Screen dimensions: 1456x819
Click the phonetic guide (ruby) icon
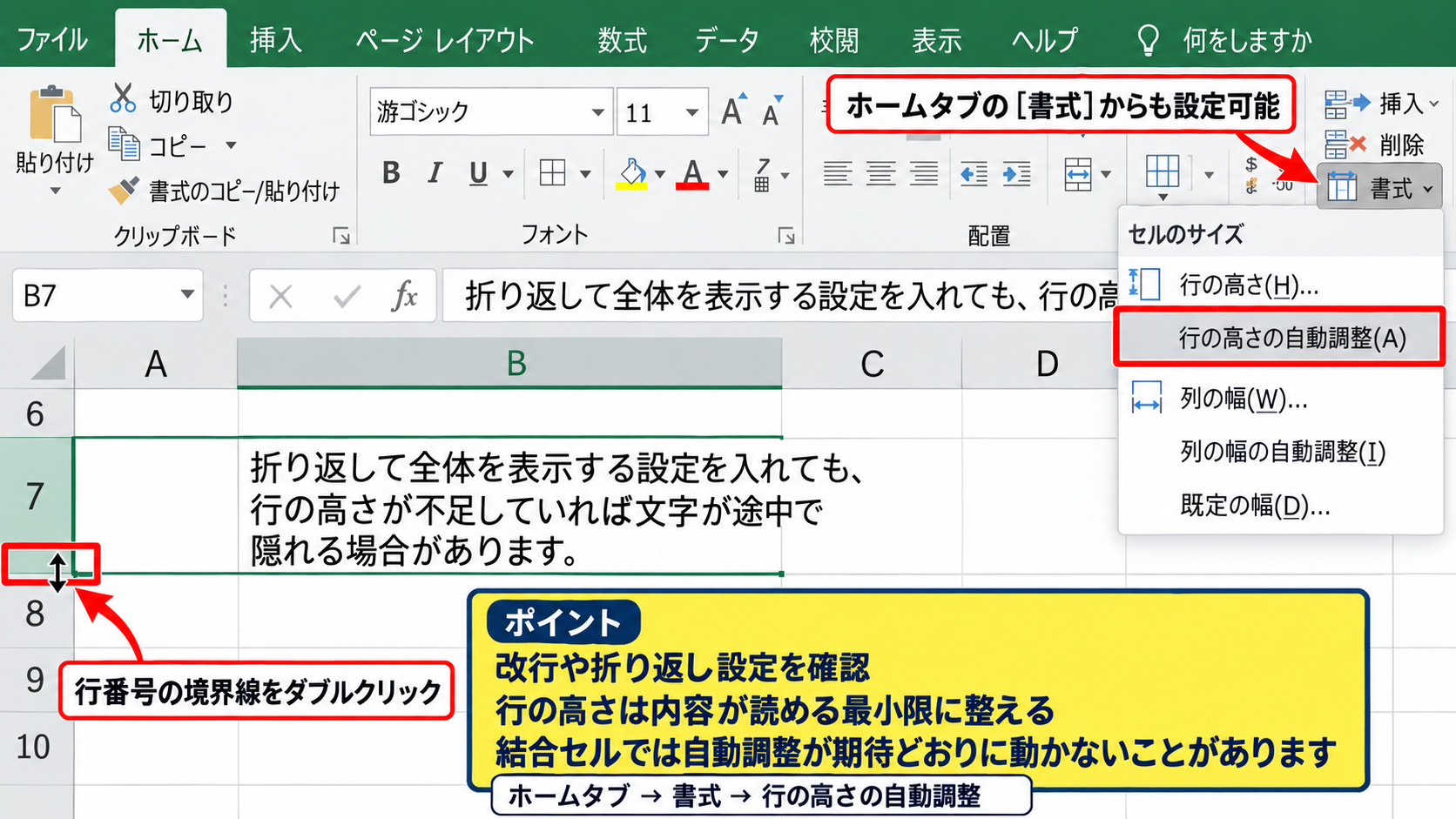pyautogui.click(x=762, y=174)
